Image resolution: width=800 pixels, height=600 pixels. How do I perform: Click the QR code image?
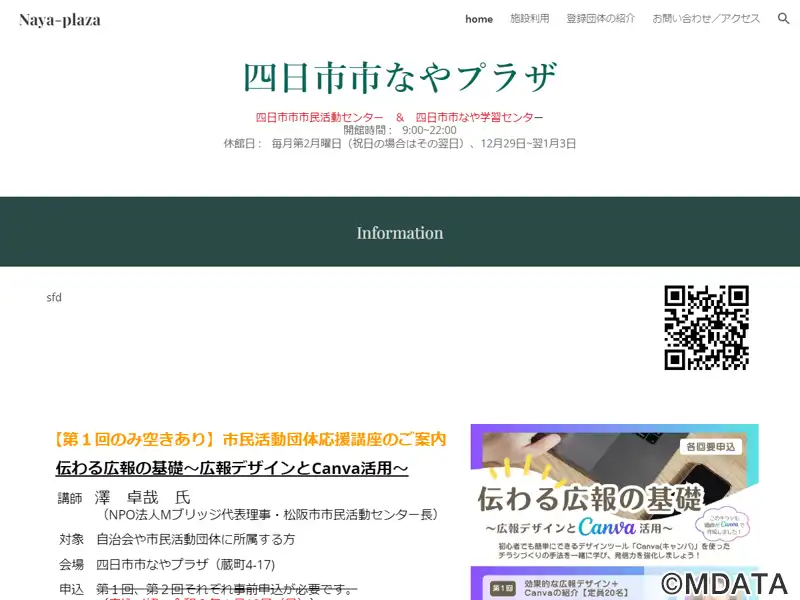pyautogui.click(x=706, y=328)
